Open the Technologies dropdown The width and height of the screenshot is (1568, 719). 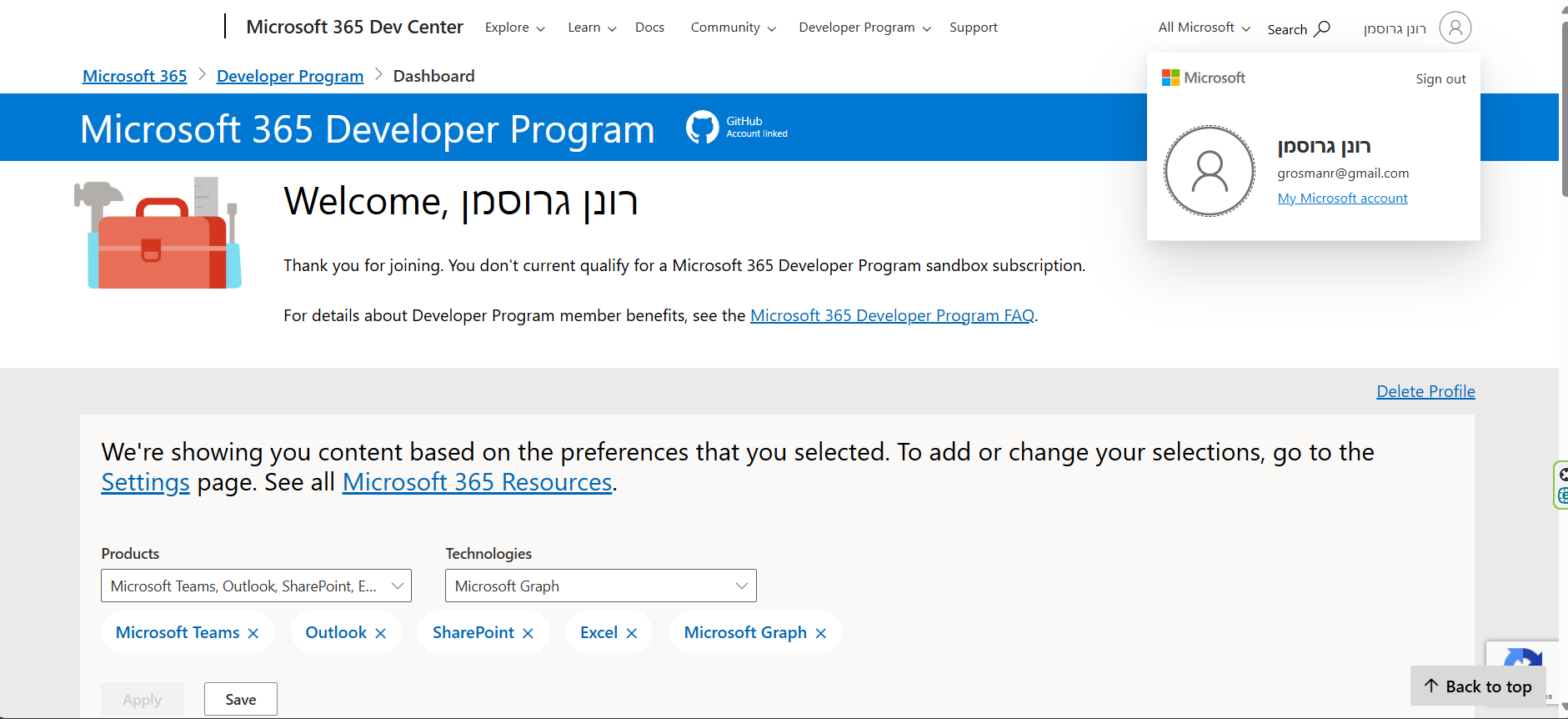600,586
